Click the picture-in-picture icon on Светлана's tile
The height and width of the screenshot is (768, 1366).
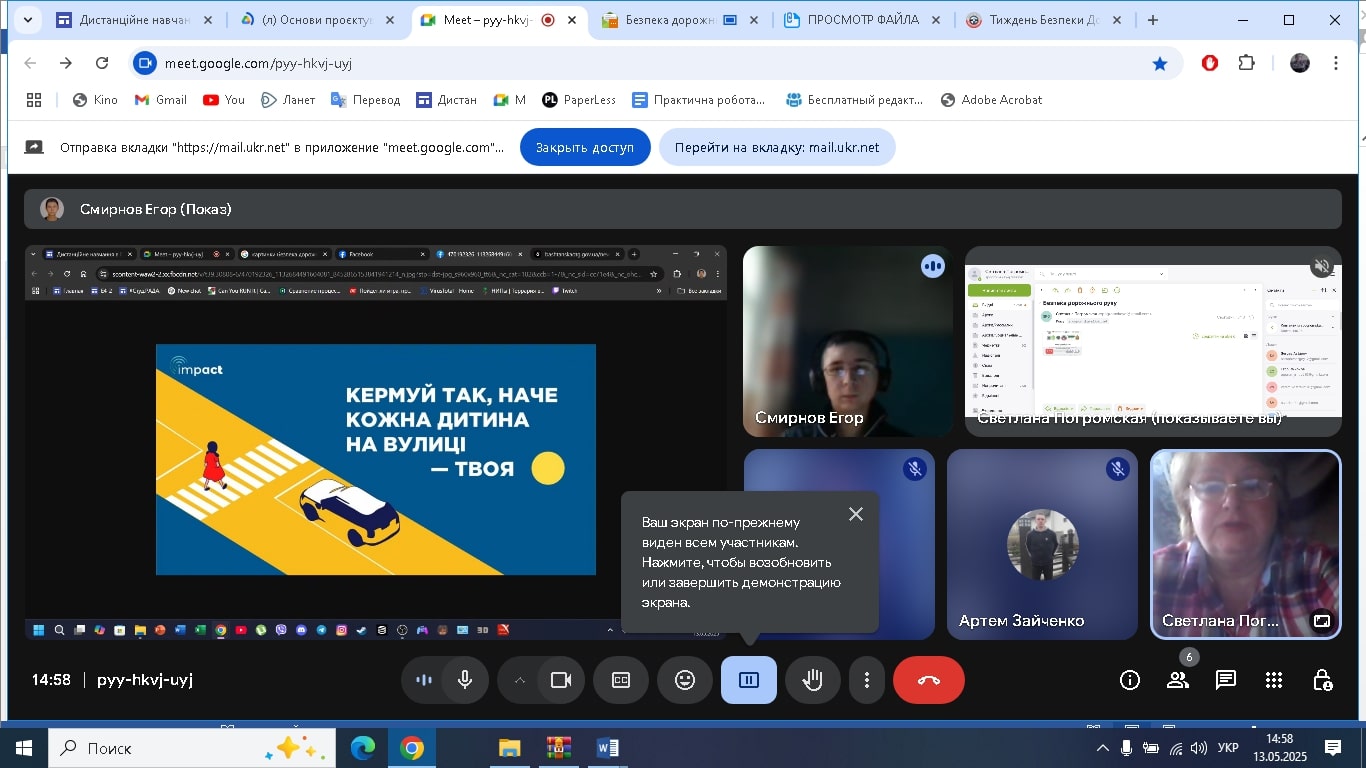point(1322,620)
